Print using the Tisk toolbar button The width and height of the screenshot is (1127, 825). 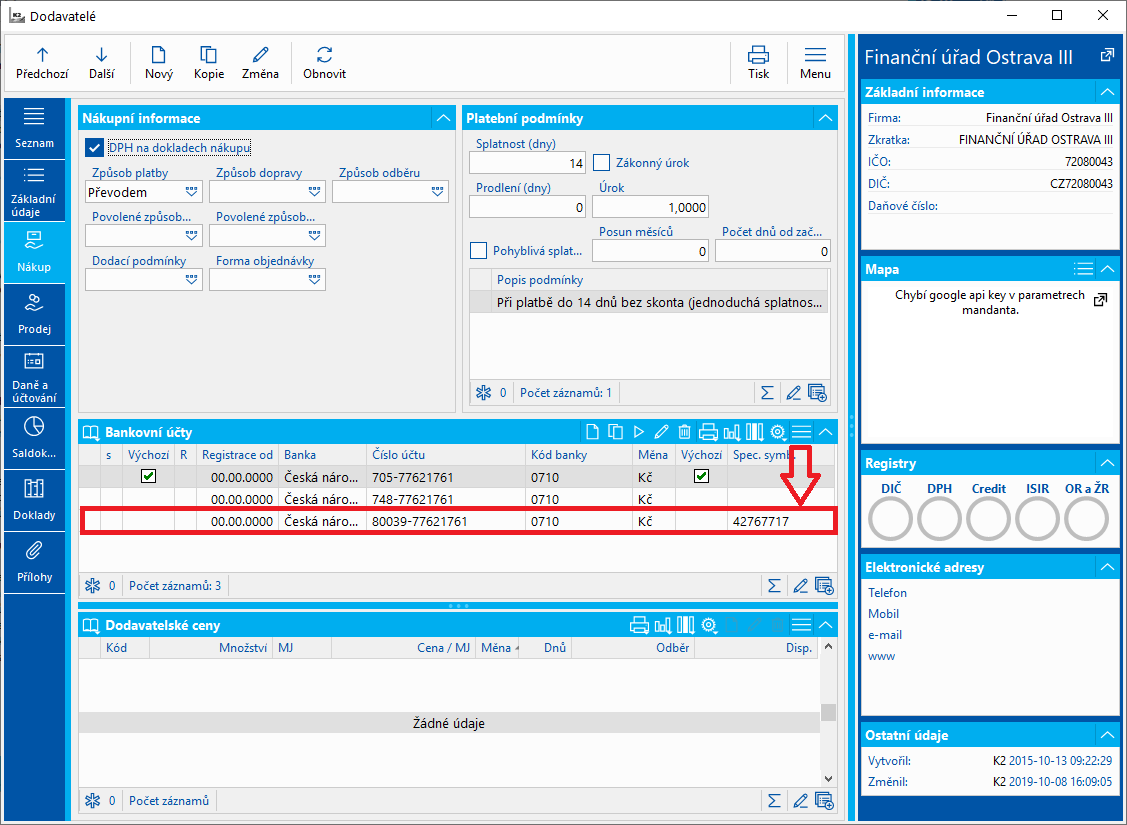758,63
